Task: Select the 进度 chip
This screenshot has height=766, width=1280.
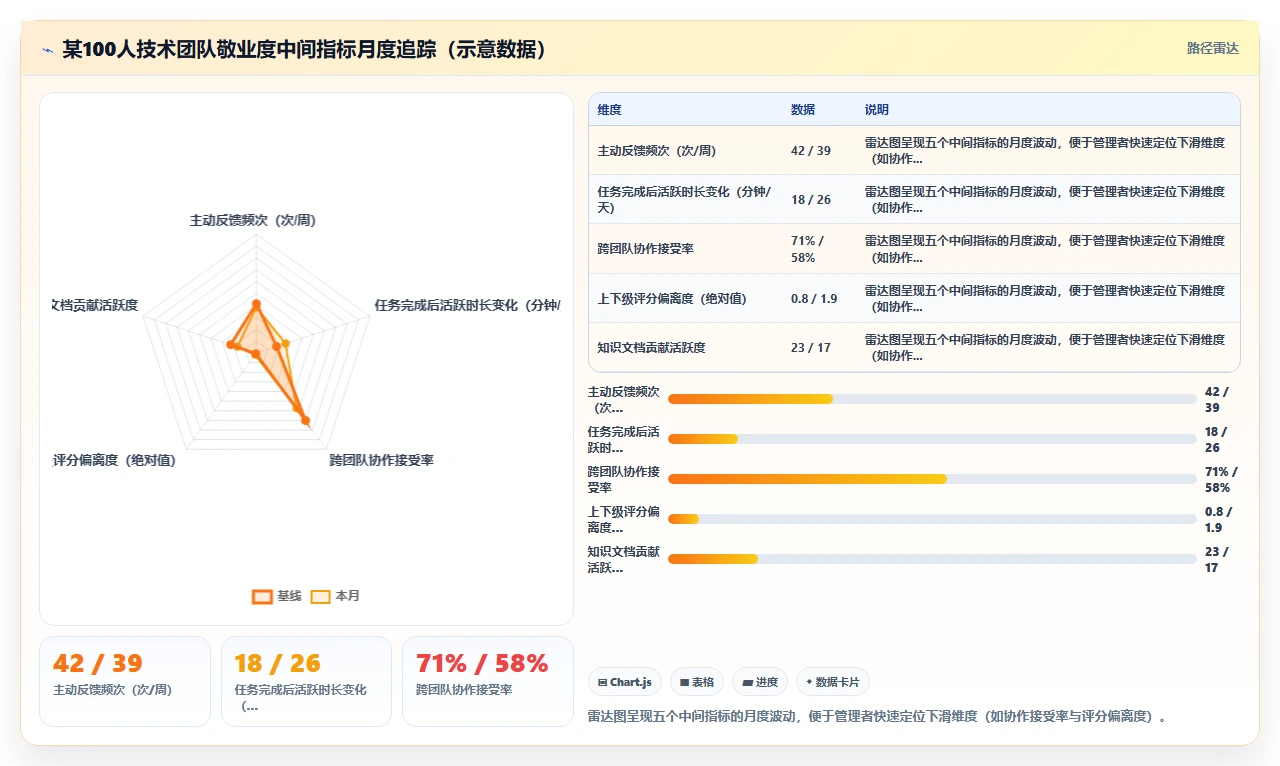Action: coord(760,682)
